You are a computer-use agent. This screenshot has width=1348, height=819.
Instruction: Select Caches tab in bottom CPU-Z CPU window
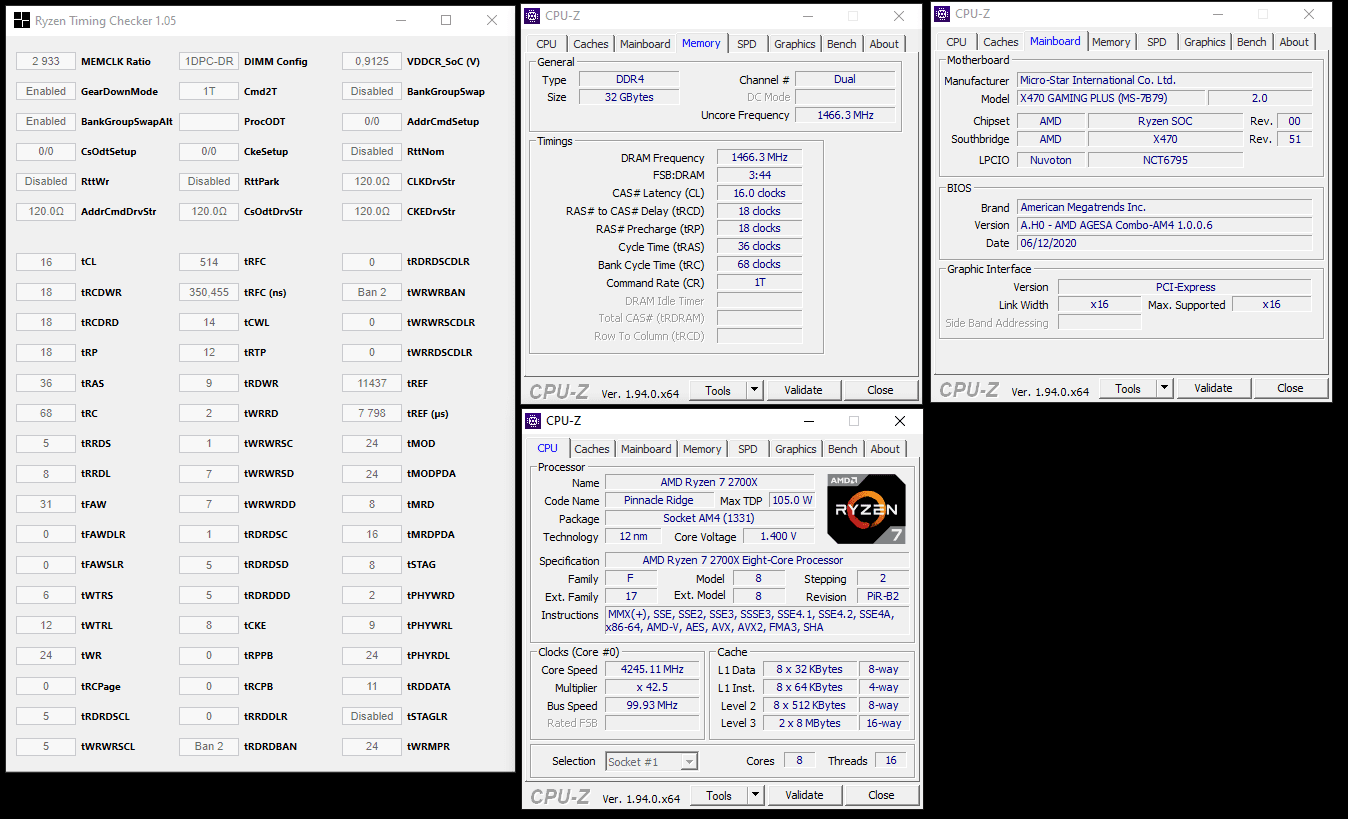pyautogui.click(x=592, y=449)
